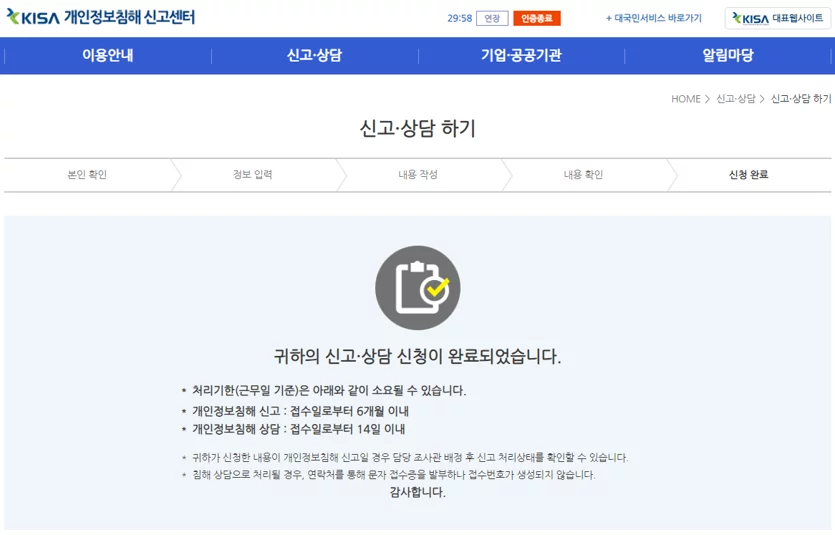Screen dimensions: 835x535
Task: Click the KISA 개인정보침해 신고센터 logo
Action: [101, 17]
